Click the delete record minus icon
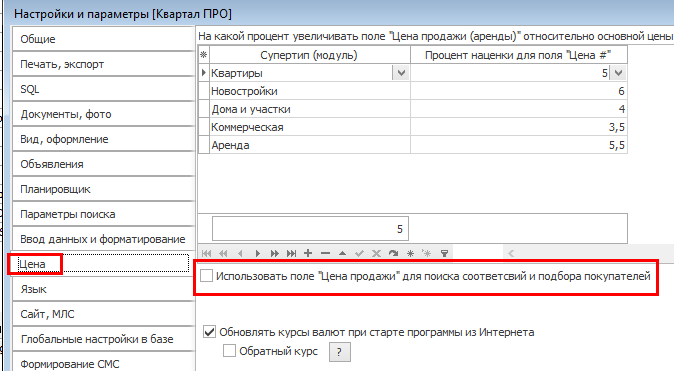The width and height of the screenshot is (674, 371). [325, 253]
